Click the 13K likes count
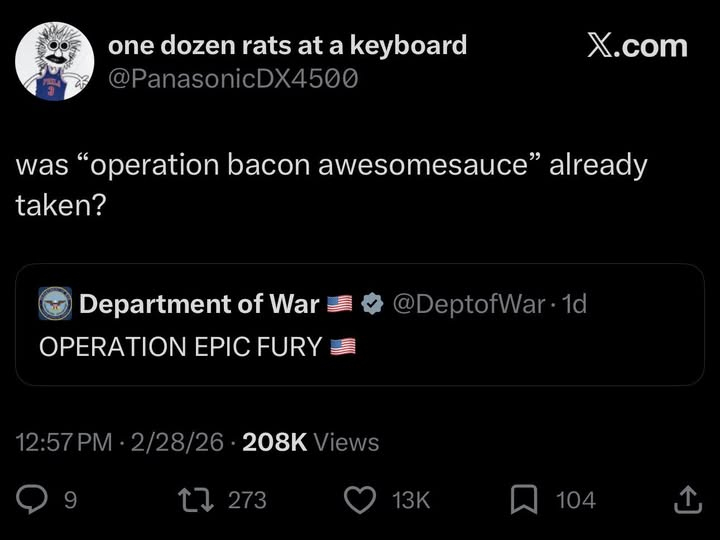 [x=411, y=500]
